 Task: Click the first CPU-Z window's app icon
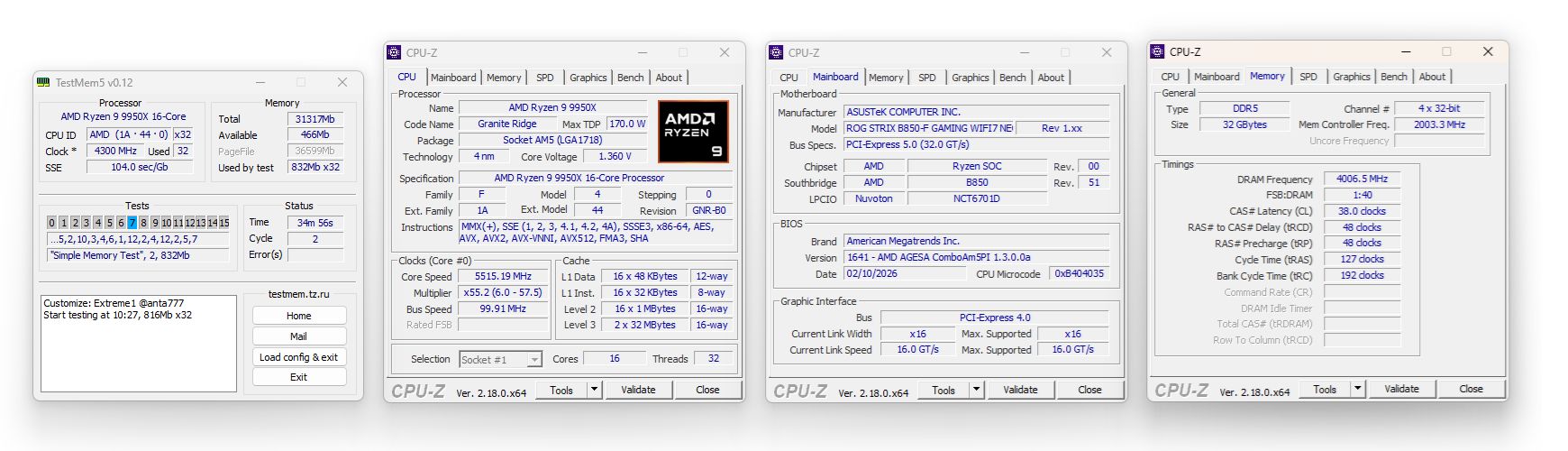pyautogui.click(x=394, y=52)
